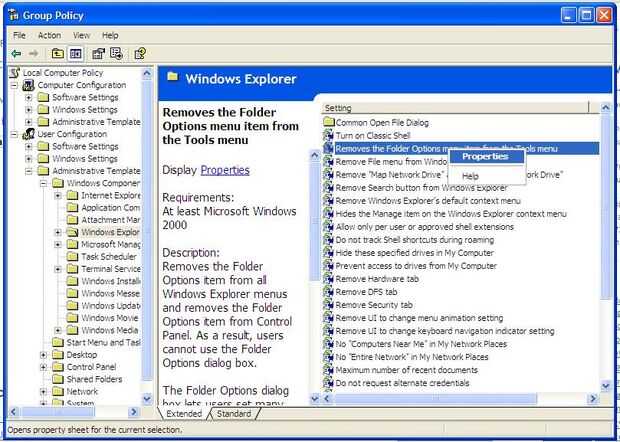Image resolution: width=620 pixels, height=442 pixels.
Task: Click the Hide these specified drives policy icon
Action: point(328,253)
